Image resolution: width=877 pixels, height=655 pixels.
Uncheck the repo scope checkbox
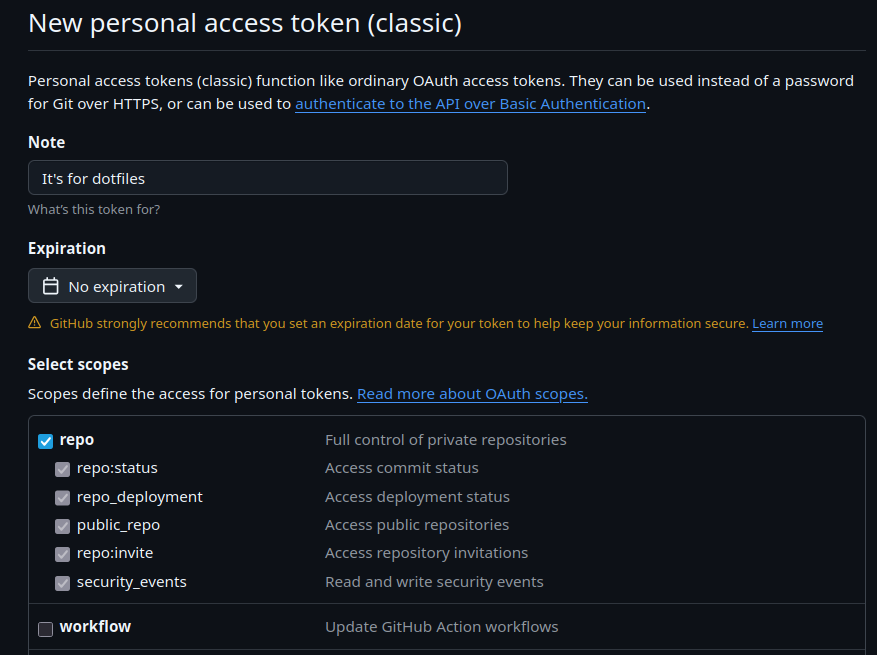tap(46, 441)
